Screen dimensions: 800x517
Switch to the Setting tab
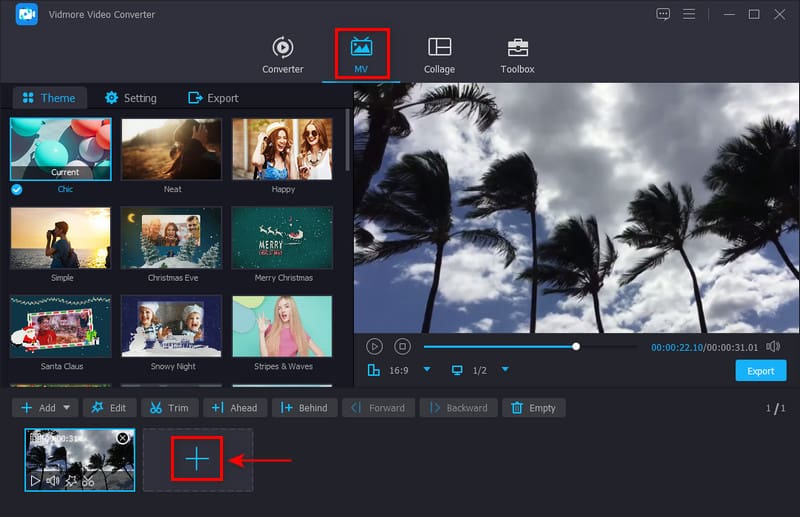coord(131,97)
